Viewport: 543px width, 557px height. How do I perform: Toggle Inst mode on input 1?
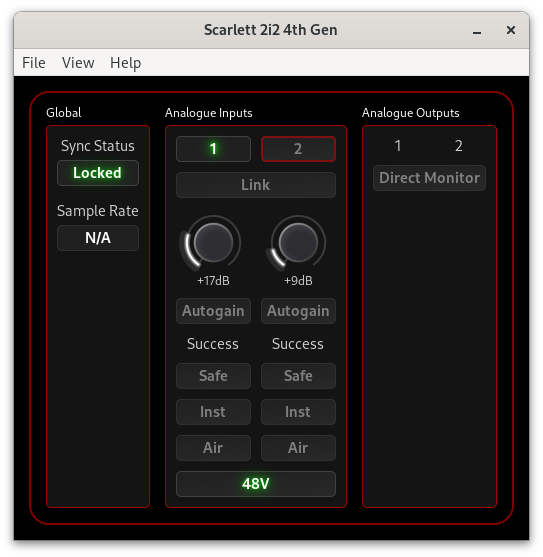[213, 412]
